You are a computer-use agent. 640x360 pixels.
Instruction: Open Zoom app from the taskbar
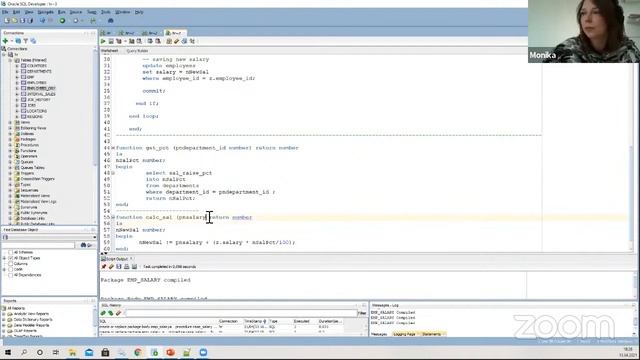tap(203, 352)
